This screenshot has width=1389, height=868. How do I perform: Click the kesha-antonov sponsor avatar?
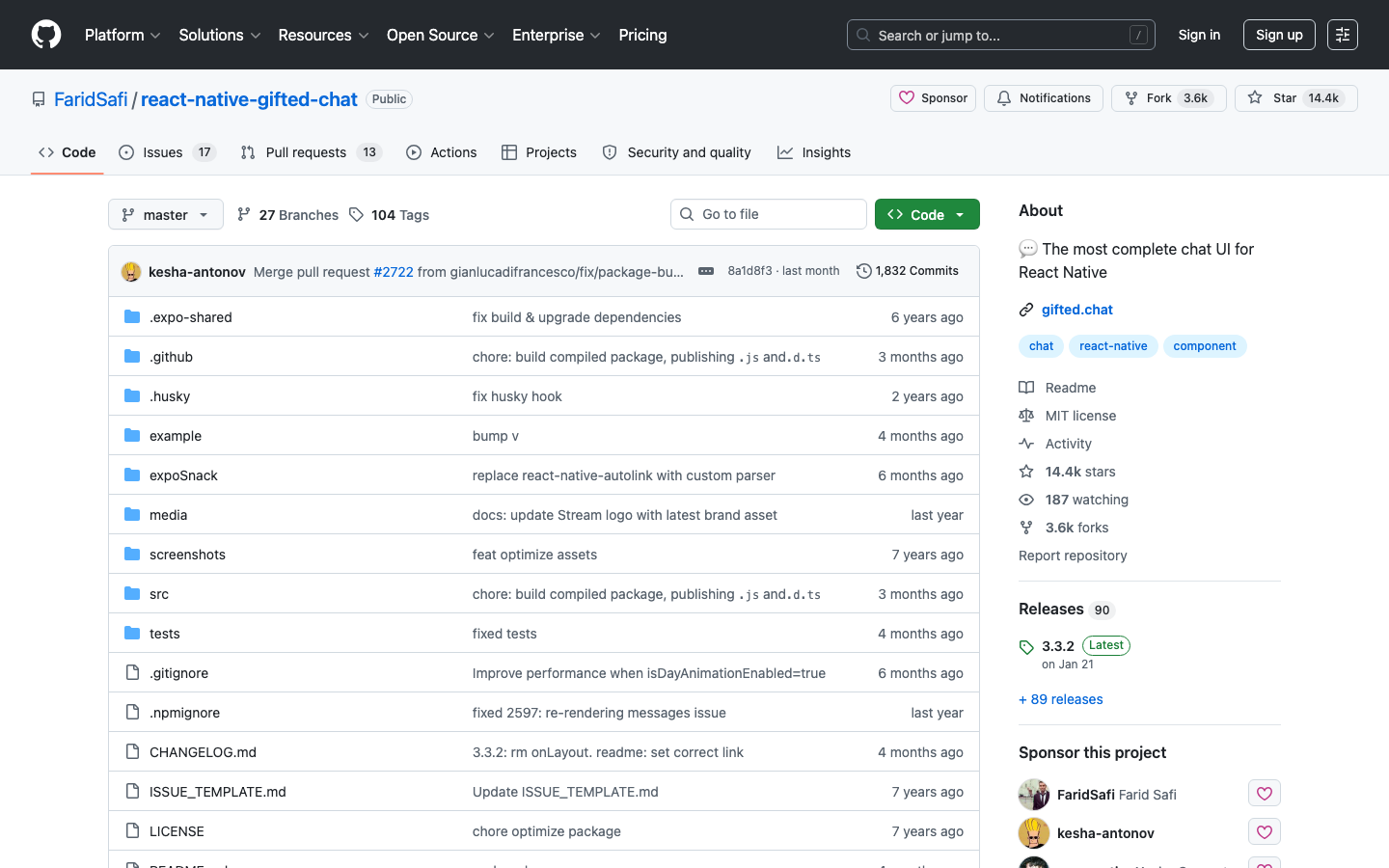click(x=1034, y=833)
